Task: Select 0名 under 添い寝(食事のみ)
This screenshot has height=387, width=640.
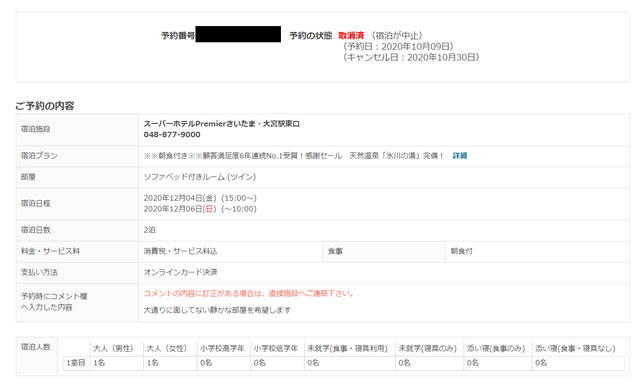Action: click(473, 363)
